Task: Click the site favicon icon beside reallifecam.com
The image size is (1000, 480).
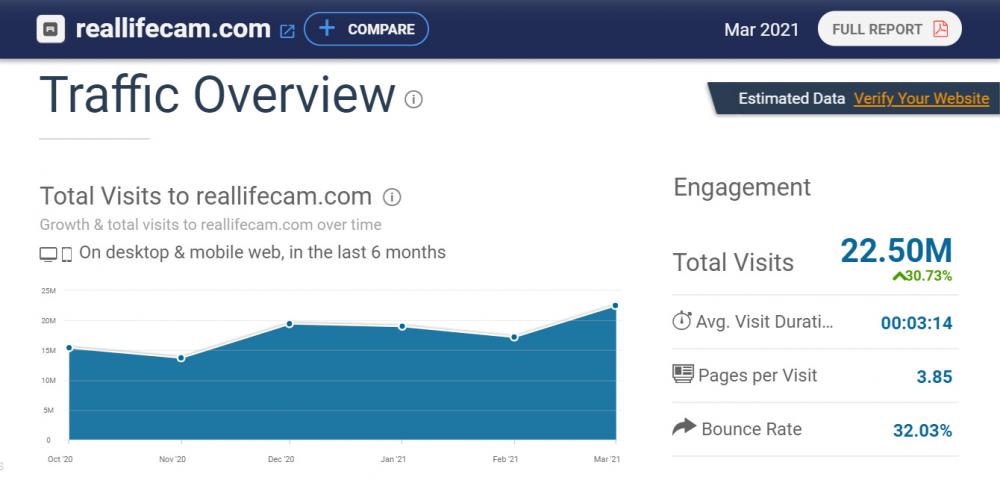Action: coord(51,29)
